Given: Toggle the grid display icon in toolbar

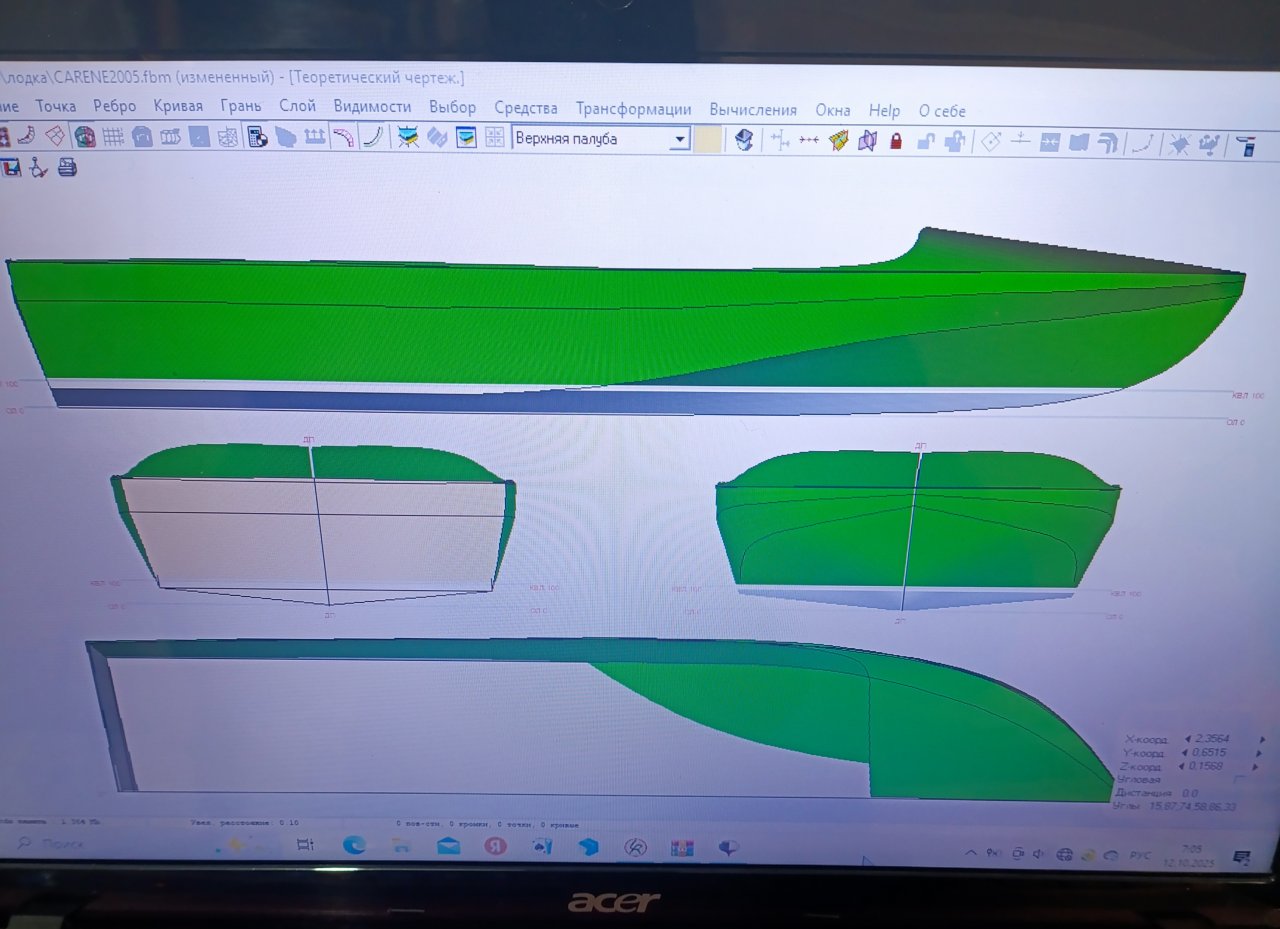Looking at the screenshot, I should pos(113,138).
